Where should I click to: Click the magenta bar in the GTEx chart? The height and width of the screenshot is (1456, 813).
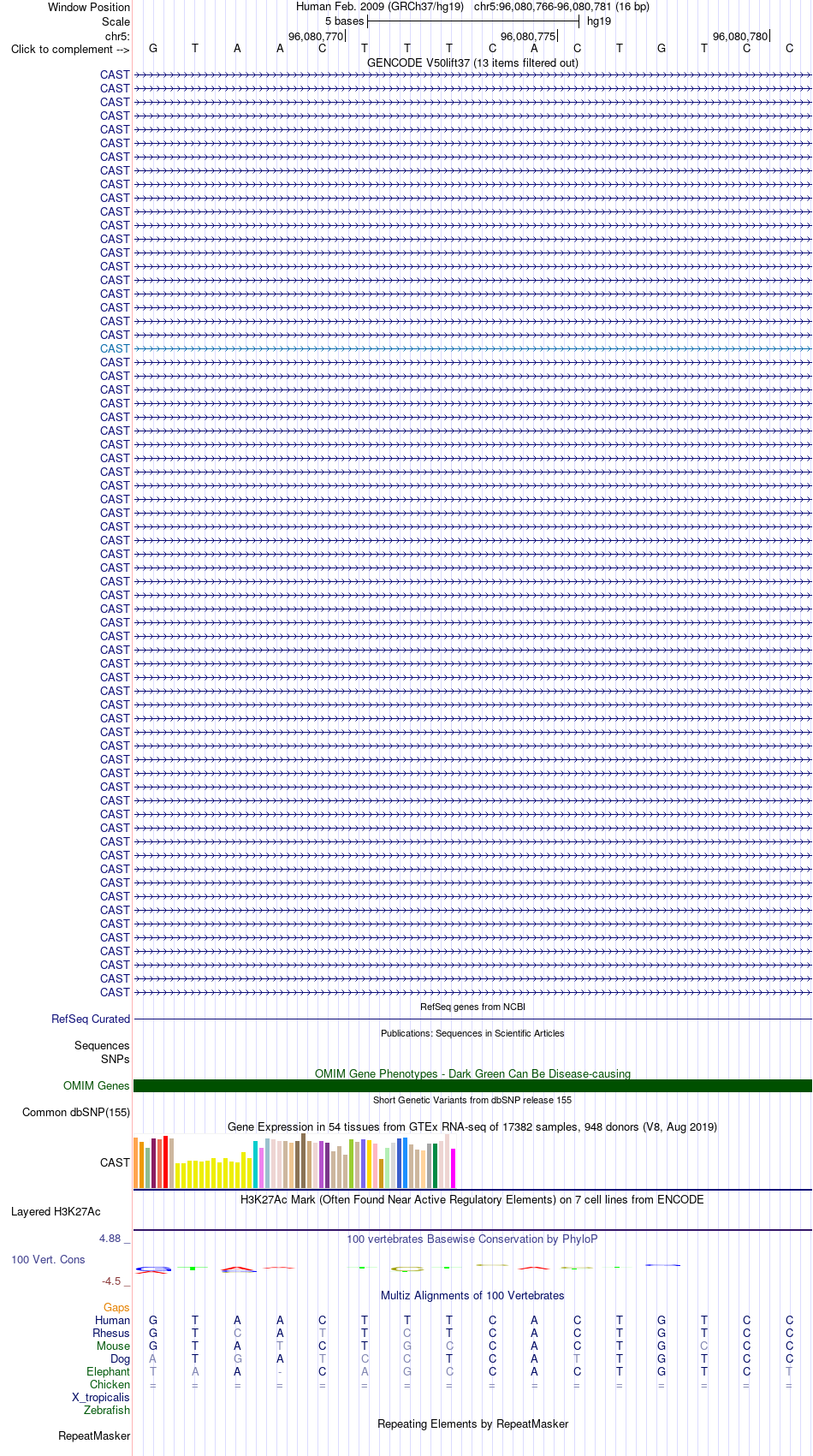[454, 1168]
